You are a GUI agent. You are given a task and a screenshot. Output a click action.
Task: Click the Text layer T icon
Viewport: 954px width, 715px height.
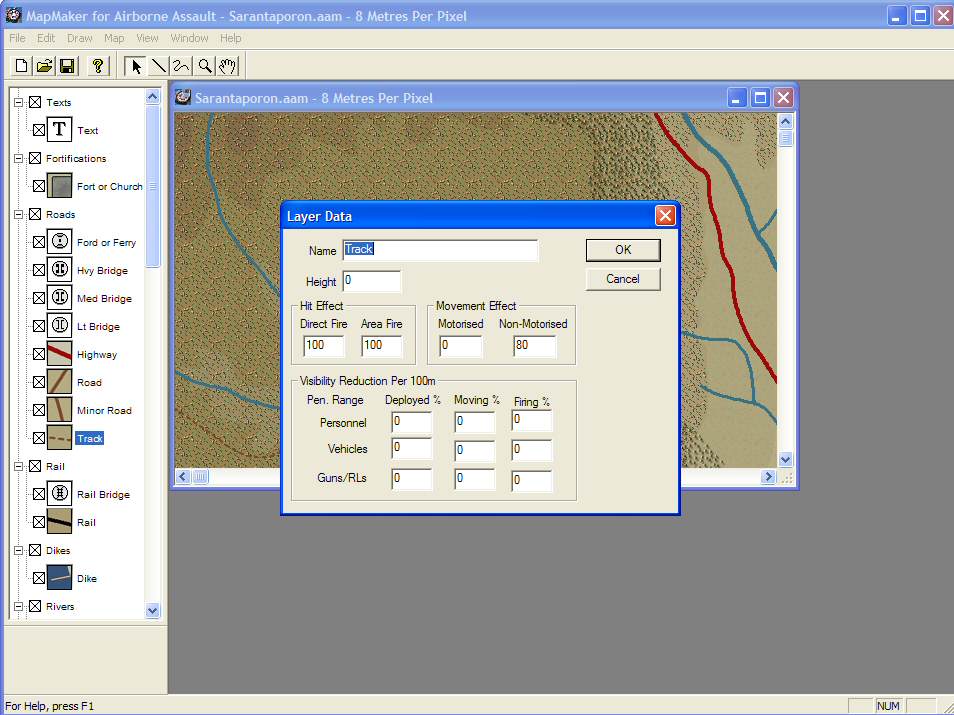pyautogui.click(x=60, y=130)
